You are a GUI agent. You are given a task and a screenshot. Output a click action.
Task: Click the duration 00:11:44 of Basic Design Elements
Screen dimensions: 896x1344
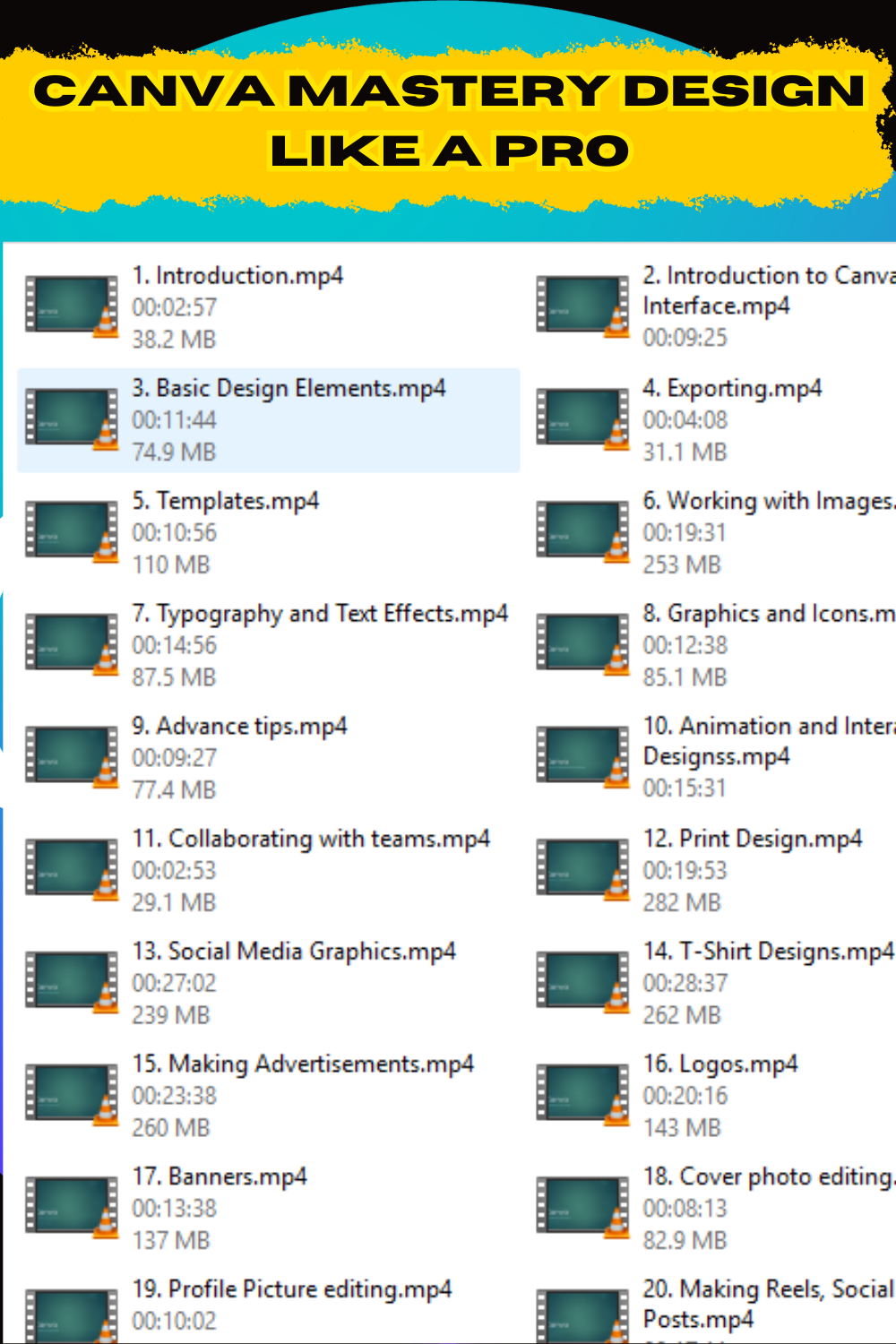point(175,421)
